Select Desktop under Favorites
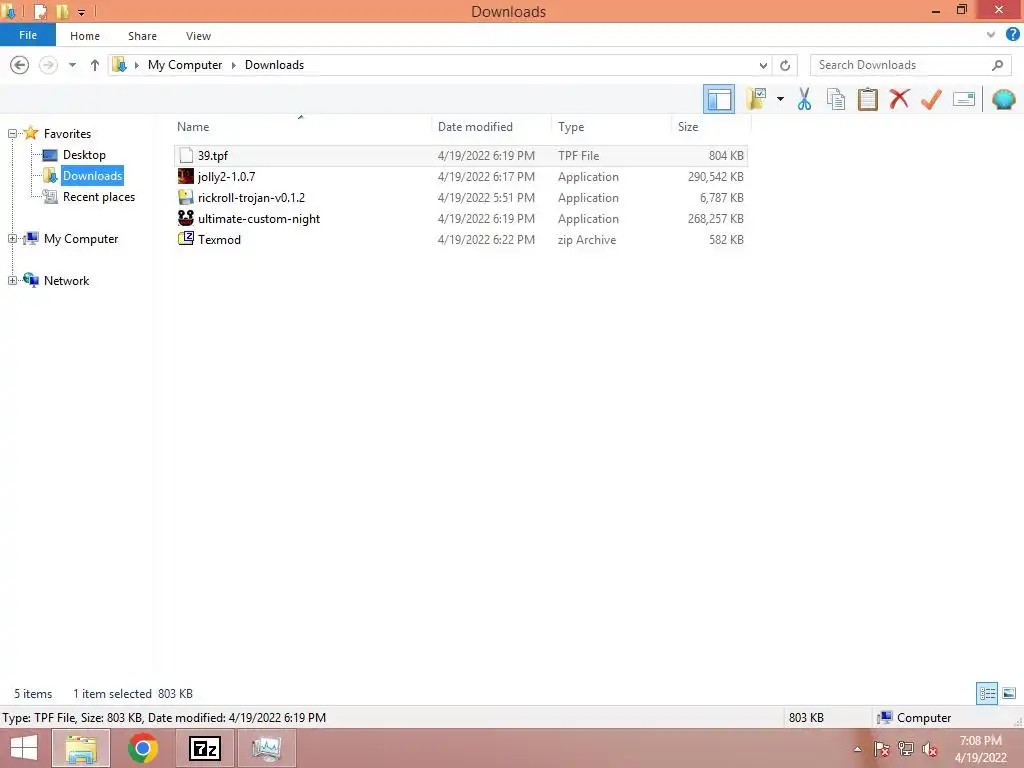This screenshot has width=1024, height=768. pyautogui.click(x=84, y=155)
